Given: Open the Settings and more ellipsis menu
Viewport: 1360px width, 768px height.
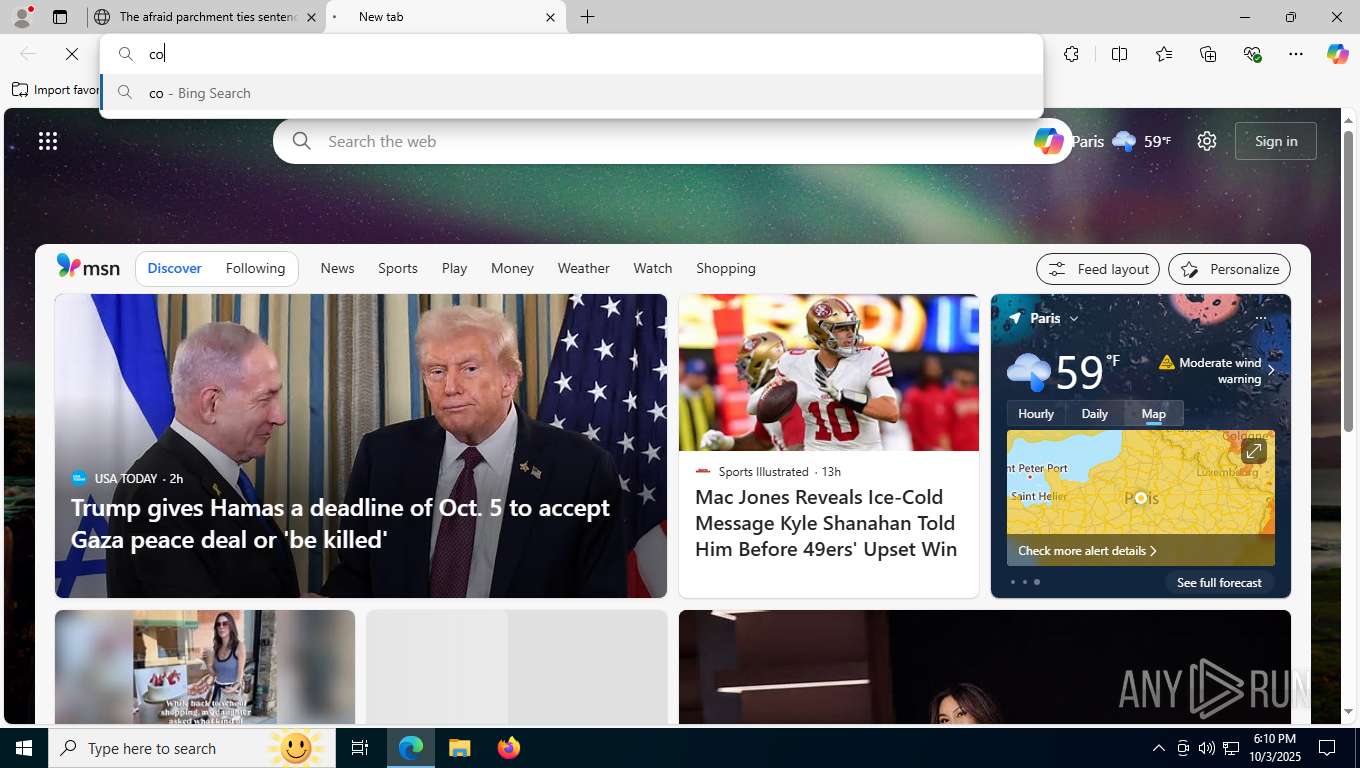Looking at the screenshot, I should coord(1296,54).
